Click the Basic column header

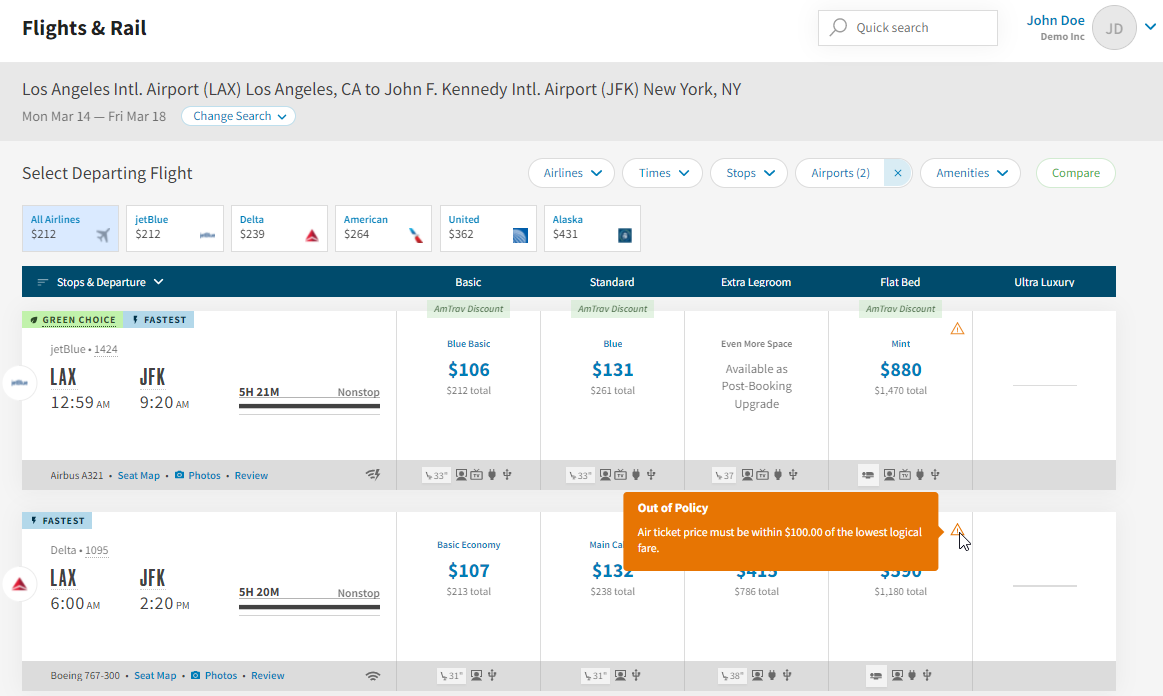[x=468, y=282]
